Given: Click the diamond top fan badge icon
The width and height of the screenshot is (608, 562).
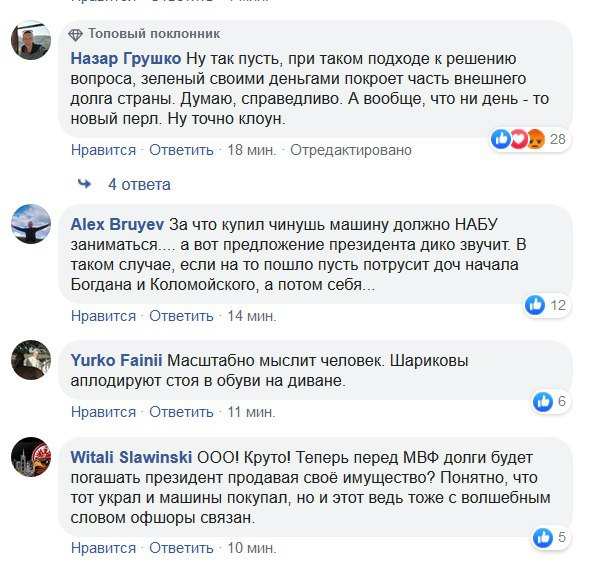Looking at the screenshot, I should [x=76, y=34].
